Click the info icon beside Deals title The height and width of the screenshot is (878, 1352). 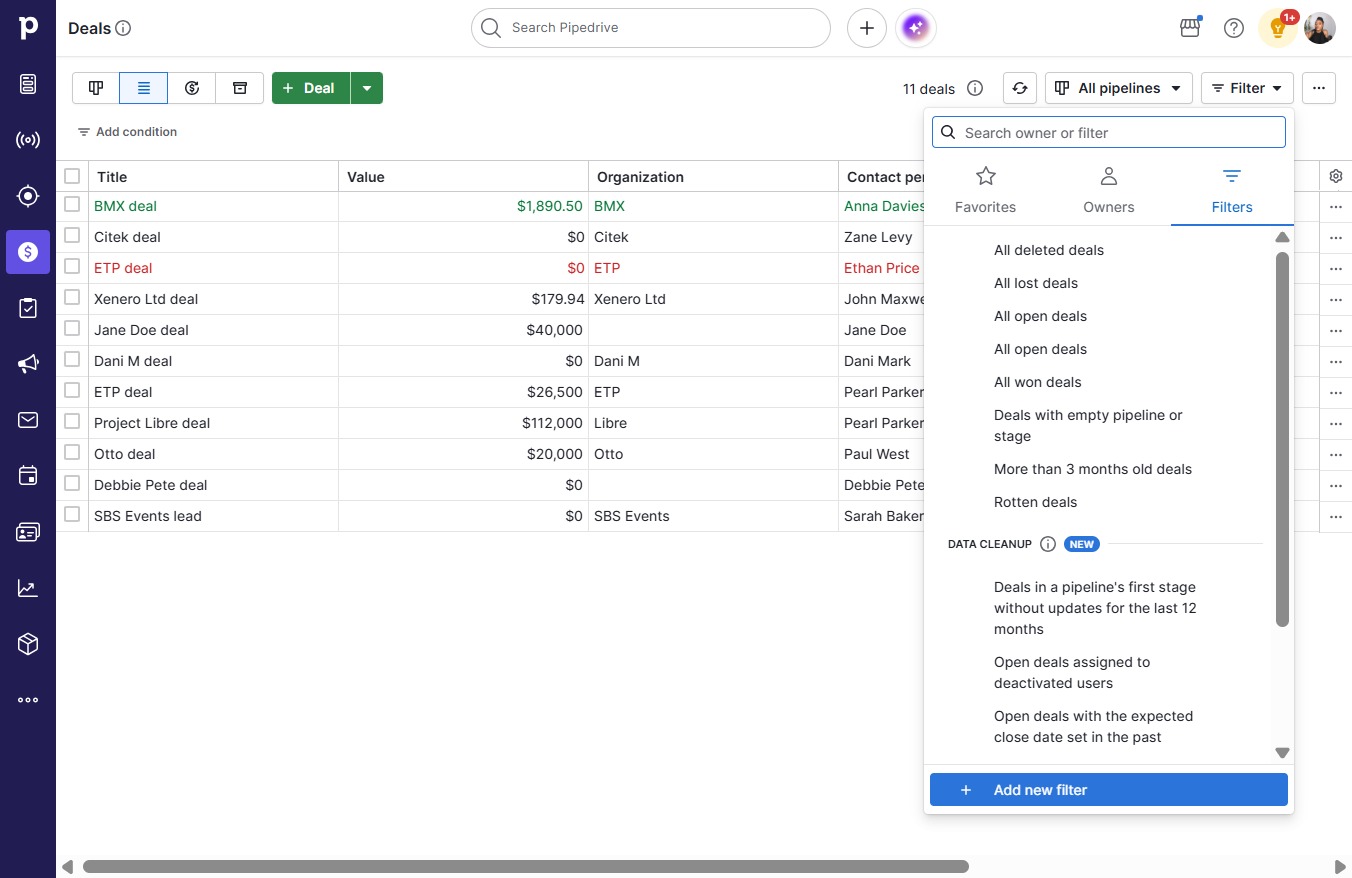(x=123, y=28)
